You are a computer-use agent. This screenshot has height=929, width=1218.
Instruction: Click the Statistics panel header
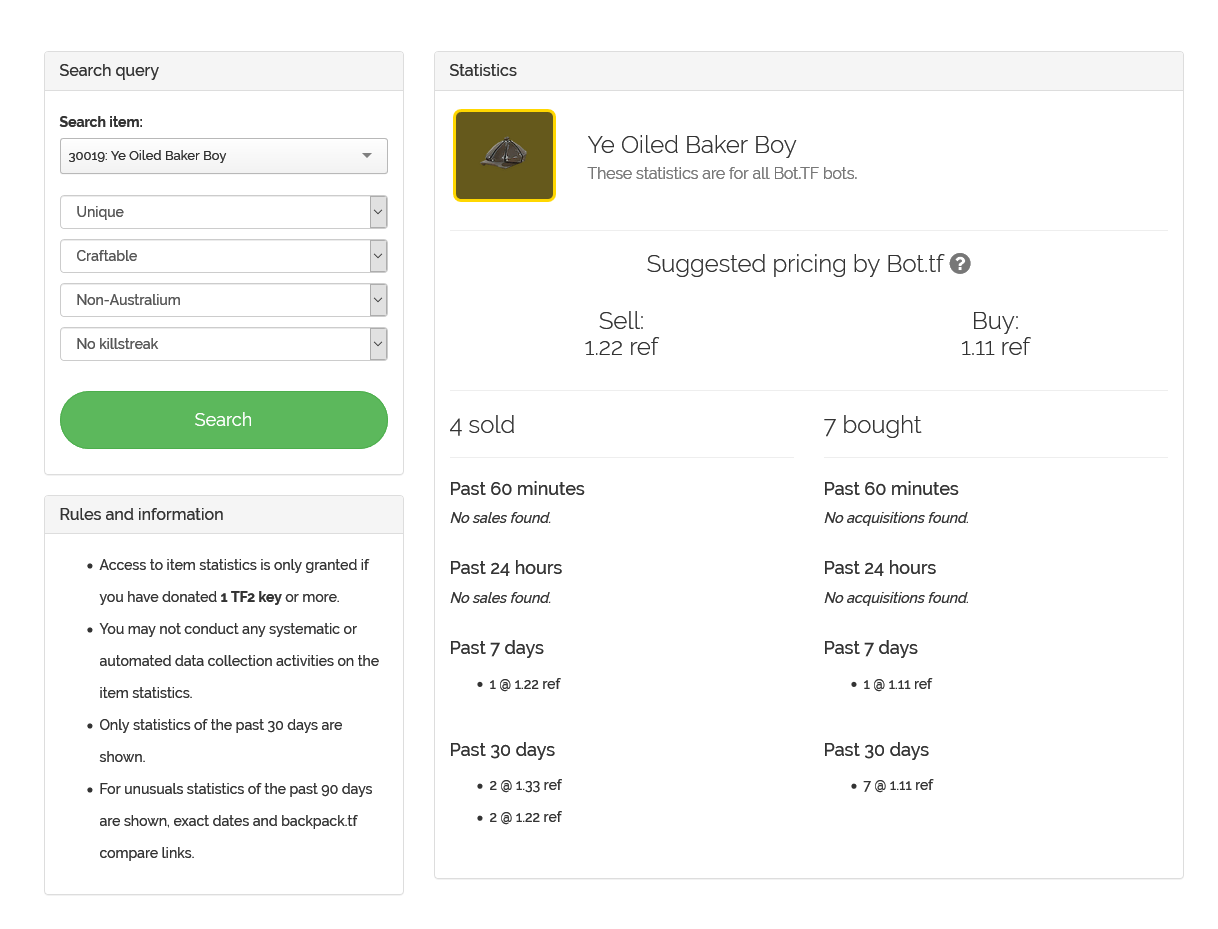point(483,71)
